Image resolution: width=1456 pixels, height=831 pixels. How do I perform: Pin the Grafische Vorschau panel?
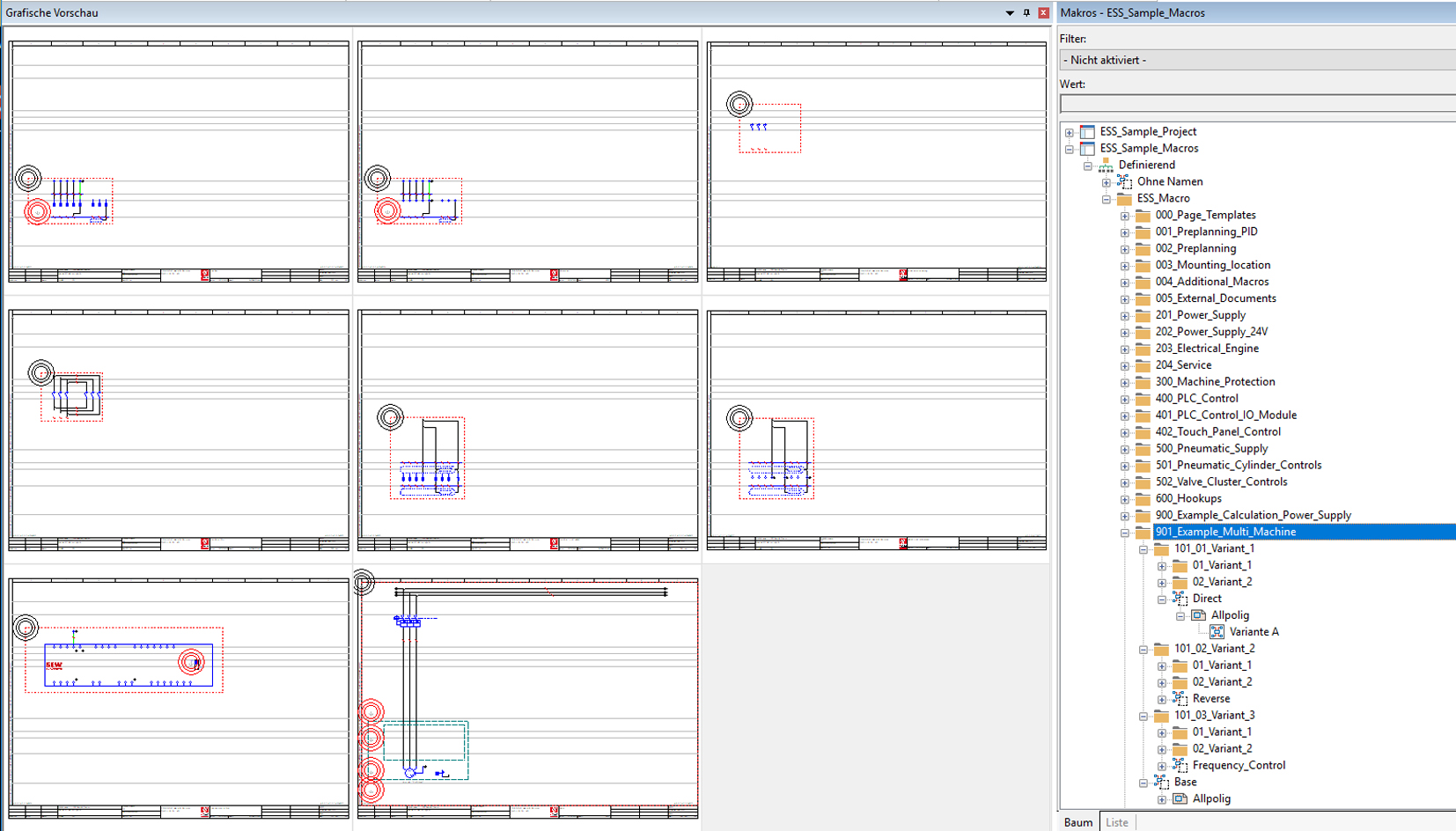tap(1026, 13)
